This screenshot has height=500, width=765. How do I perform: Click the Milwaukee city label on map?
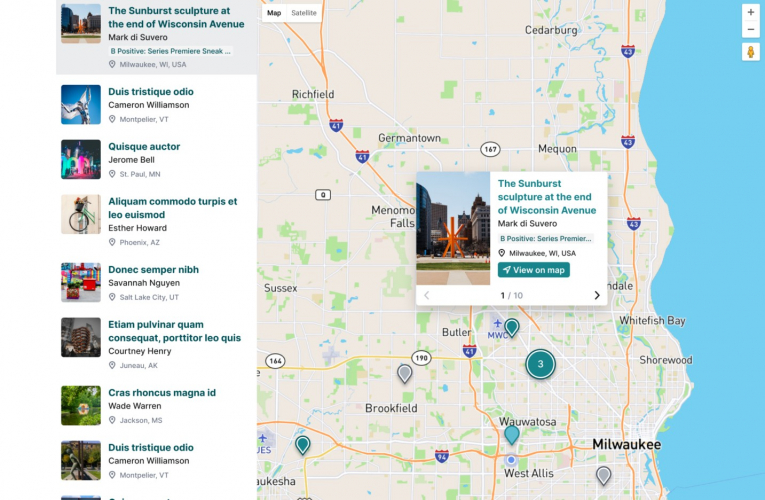tap(626, 444)
